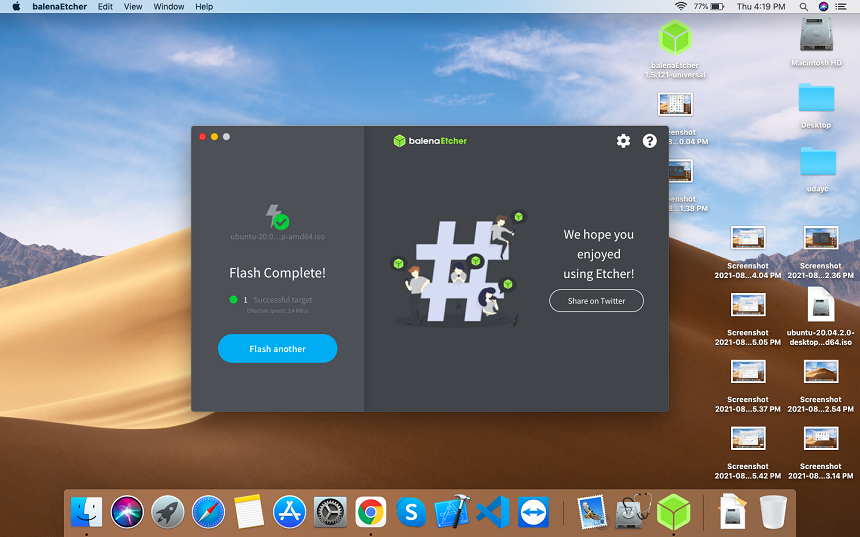The width and height of the screenshot is (860, 537).
Task: Select ubuntu-20.04.2.0-desktop iso file on desktop
Action: click(821, 304)
